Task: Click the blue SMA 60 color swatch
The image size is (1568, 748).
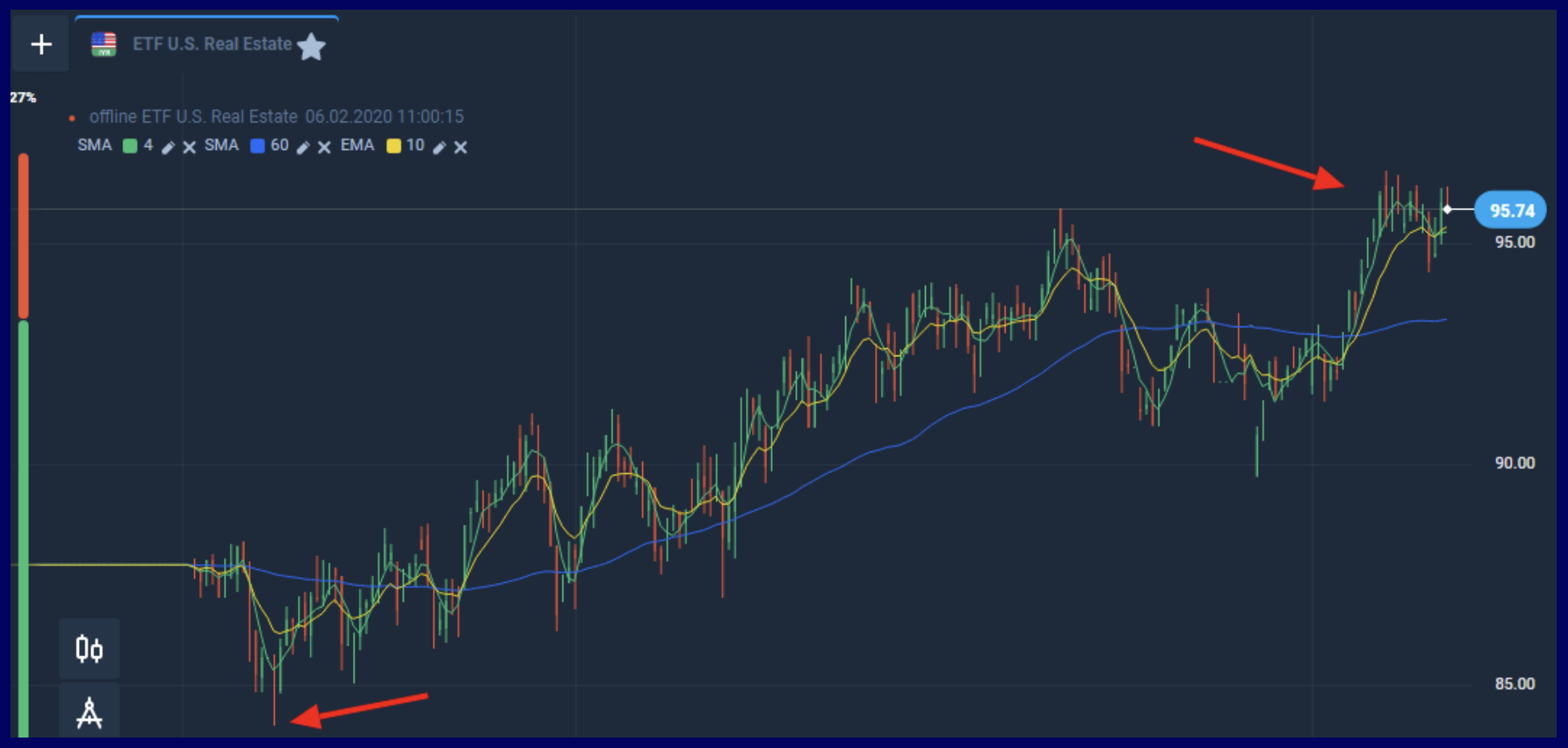Action: pos(258,146)
